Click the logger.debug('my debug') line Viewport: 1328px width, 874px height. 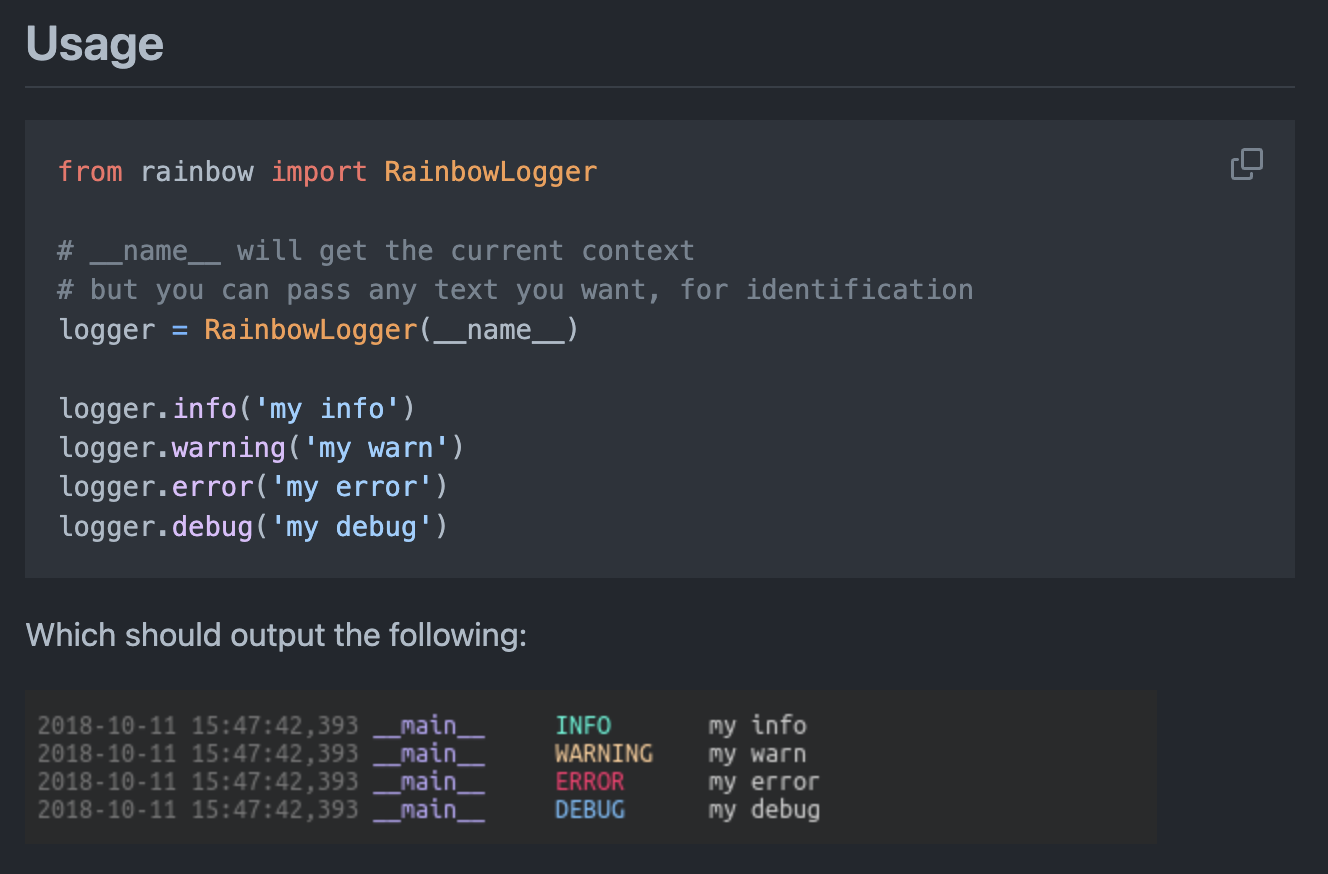(x=253, y=526)
